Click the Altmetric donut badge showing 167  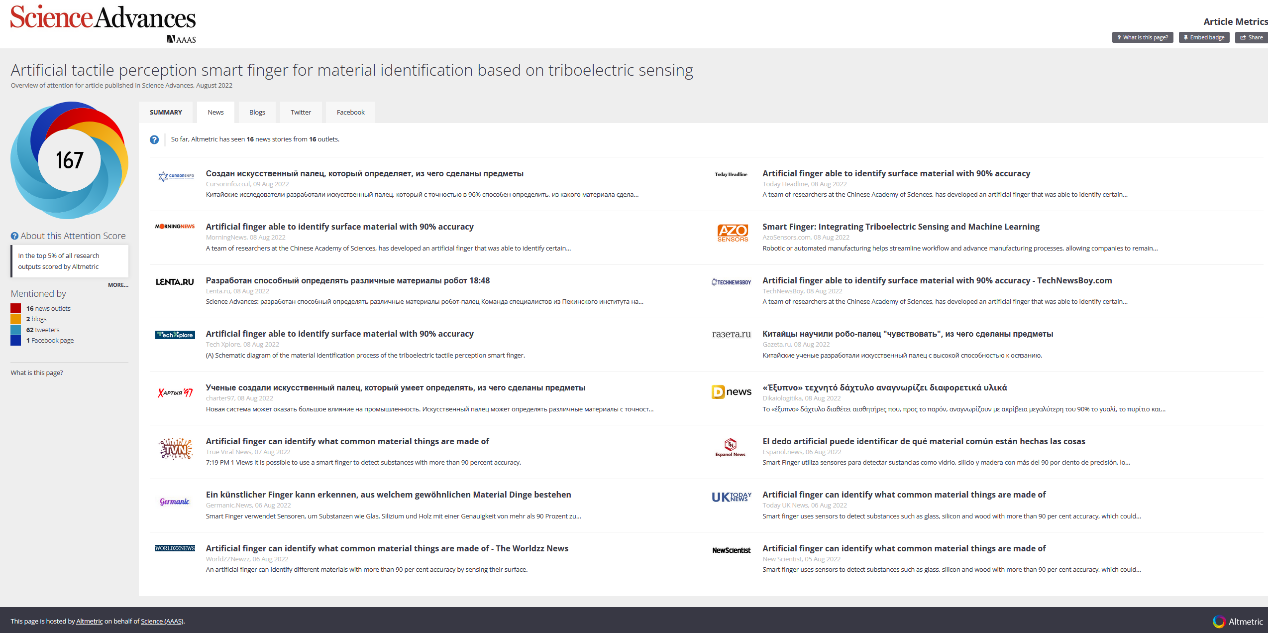point(69,160)
